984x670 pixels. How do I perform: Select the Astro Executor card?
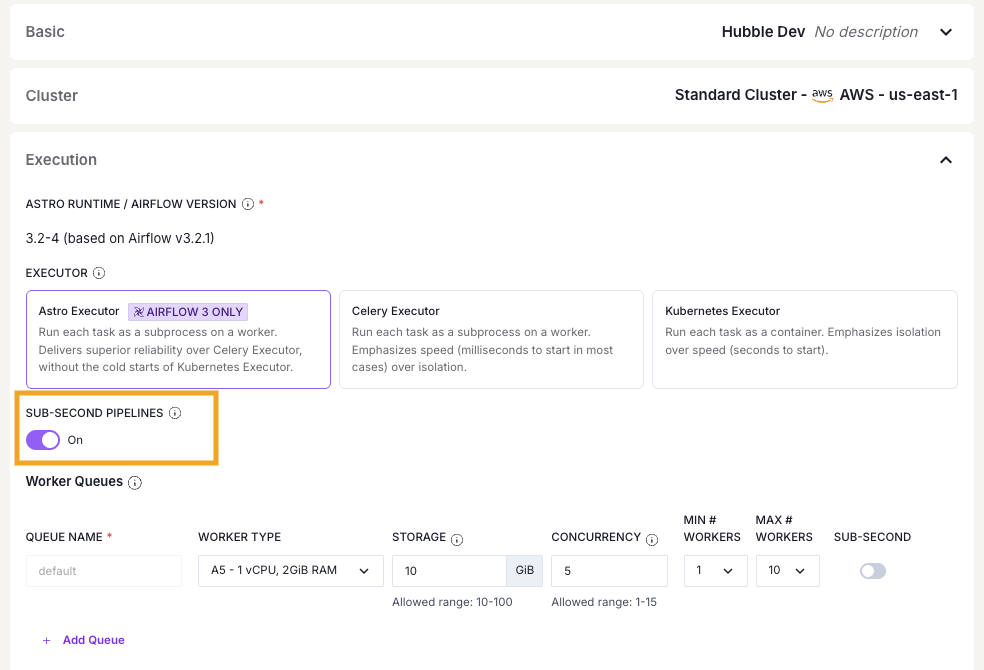(x=178, y=339)
